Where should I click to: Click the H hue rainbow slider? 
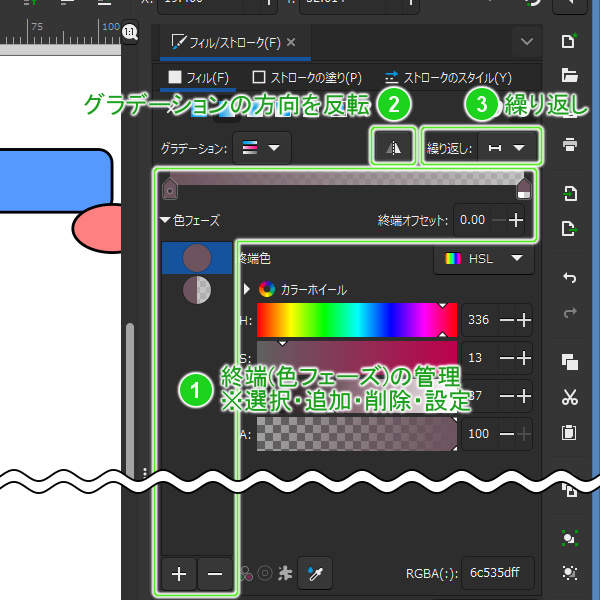[x=357, y=320]
